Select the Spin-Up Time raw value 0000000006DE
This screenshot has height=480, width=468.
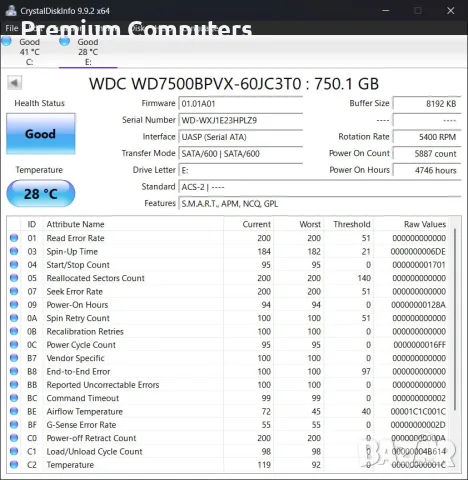[x=418, y=251]
